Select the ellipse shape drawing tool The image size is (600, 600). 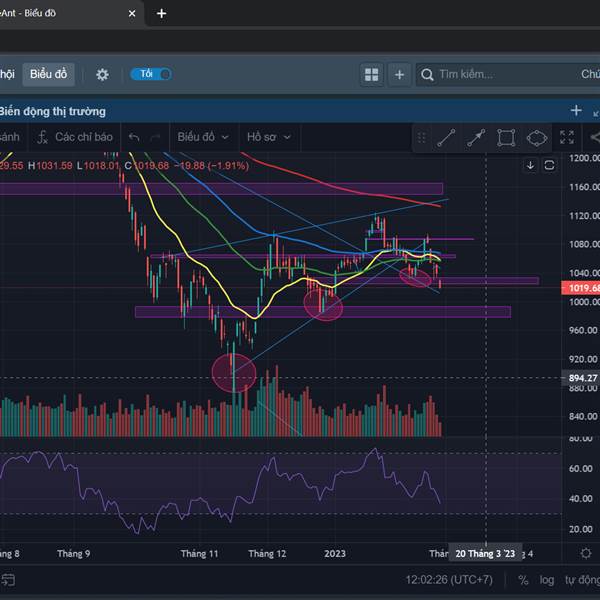click(537, 138)
